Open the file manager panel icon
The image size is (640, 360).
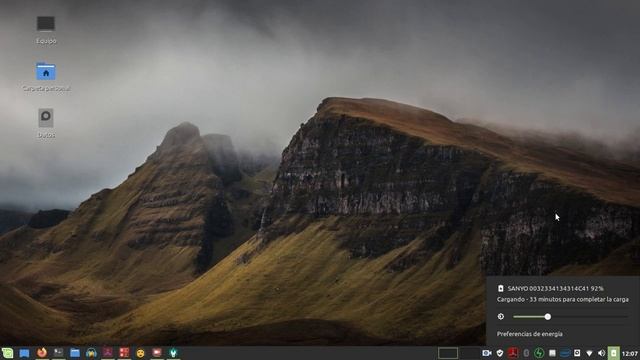[x=75, y=353]
